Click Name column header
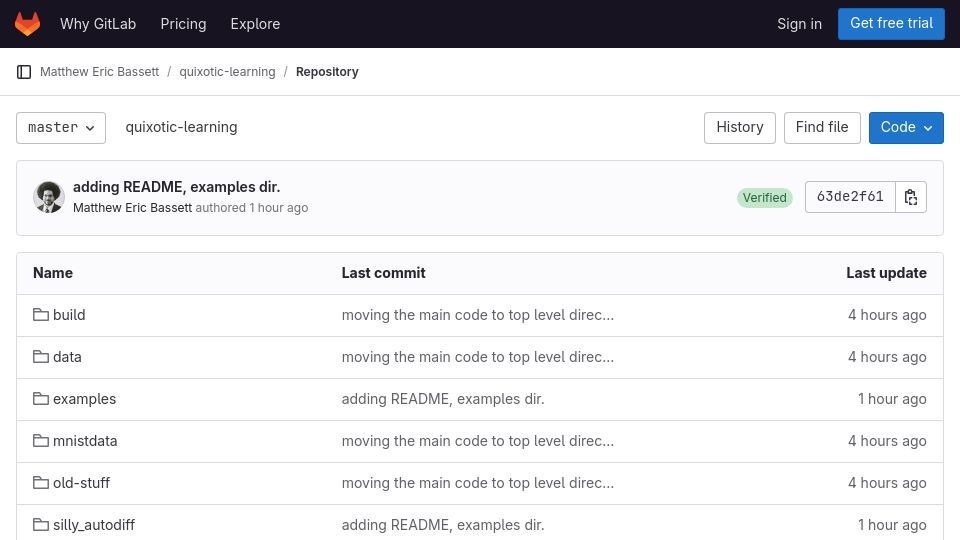 (x=53, y=273)
